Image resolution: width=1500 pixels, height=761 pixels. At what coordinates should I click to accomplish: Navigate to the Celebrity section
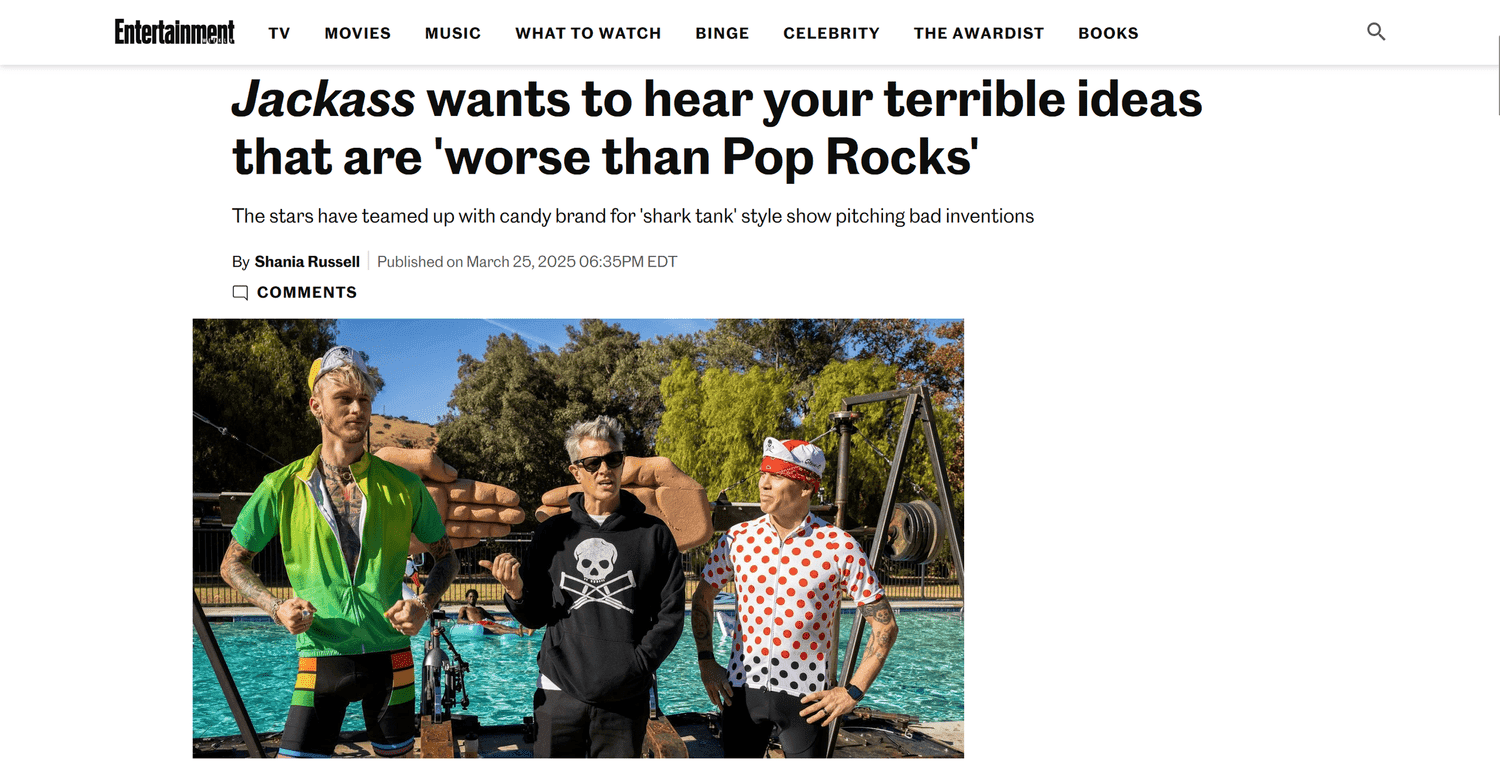pyautogui.click(x=832, y=33)
